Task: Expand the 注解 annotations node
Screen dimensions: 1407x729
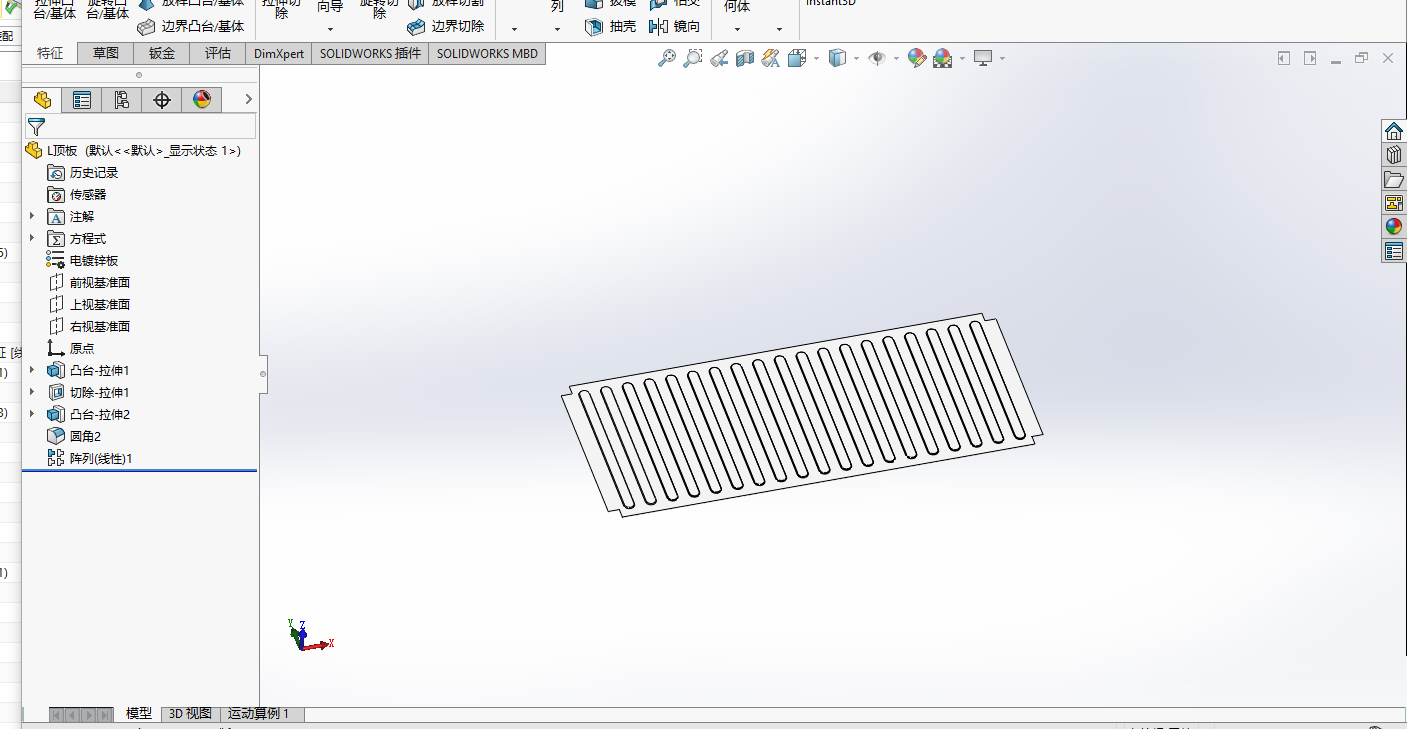Action: click(32, 216)
